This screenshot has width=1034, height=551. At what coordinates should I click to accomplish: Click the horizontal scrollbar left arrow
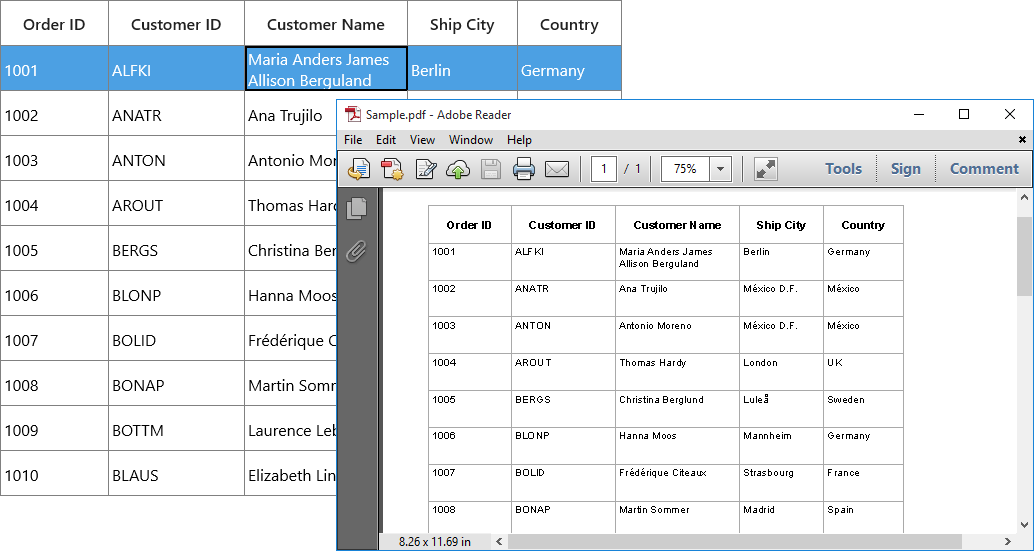[x=499, y=542]
